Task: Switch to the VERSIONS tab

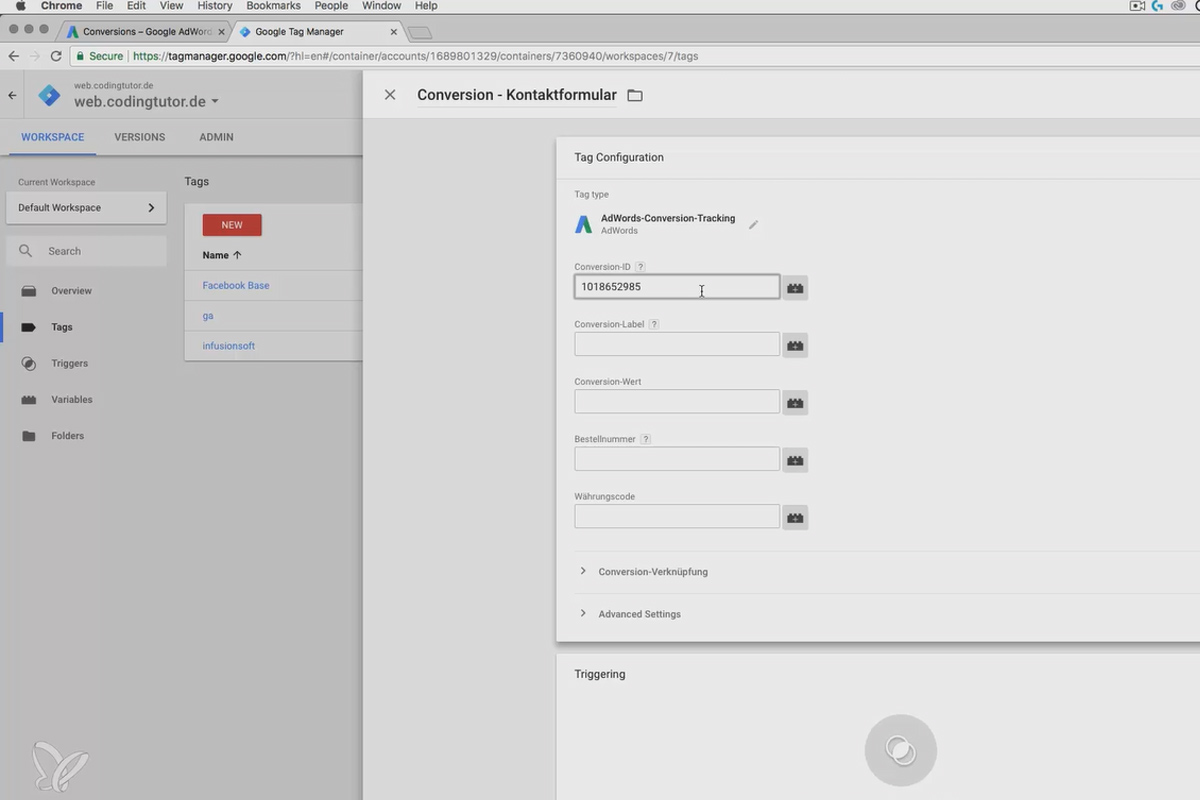Action: (140, 137)
